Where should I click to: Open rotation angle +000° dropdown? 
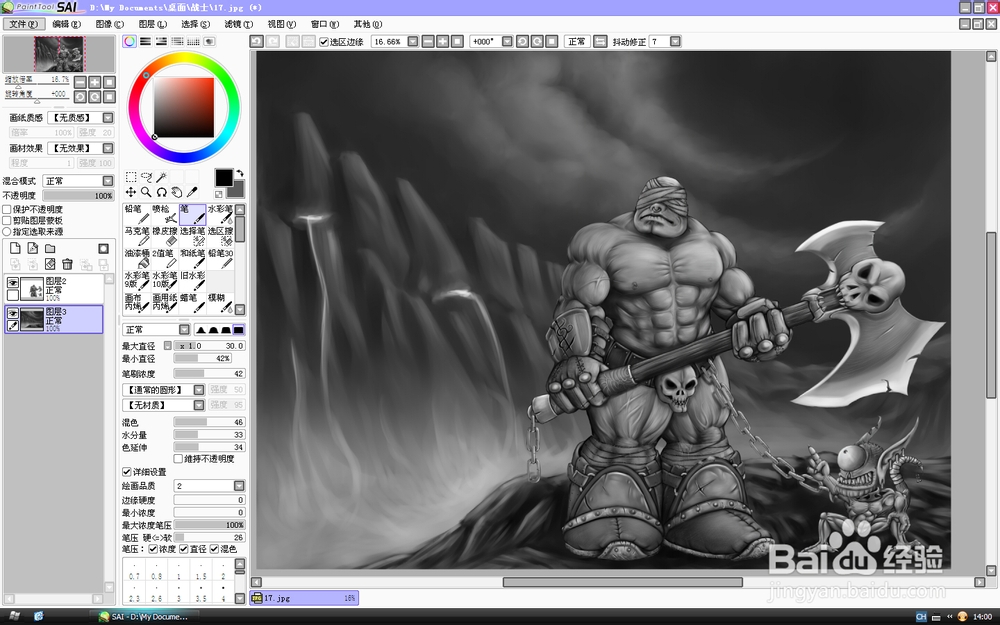point(507,41)
